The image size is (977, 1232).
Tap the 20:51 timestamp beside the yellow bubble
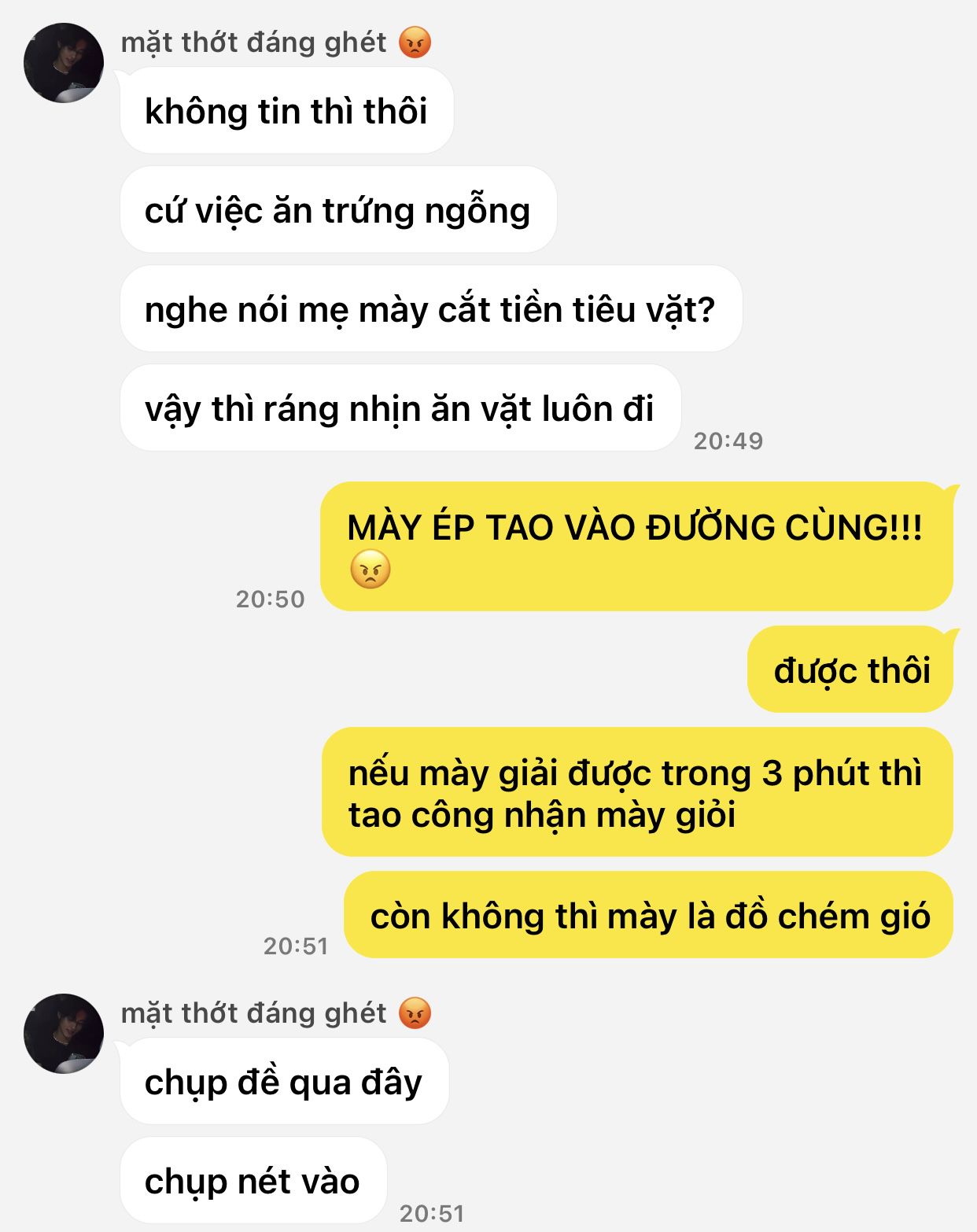coord(296,946)
